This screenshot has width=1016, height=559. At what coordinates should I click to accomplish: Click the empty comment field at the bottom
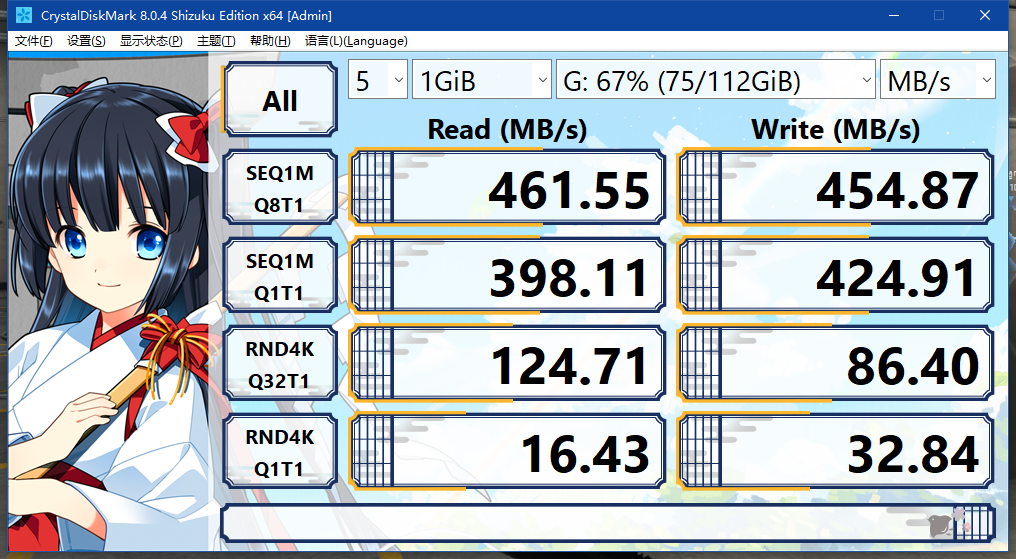[x=608, y=523]
